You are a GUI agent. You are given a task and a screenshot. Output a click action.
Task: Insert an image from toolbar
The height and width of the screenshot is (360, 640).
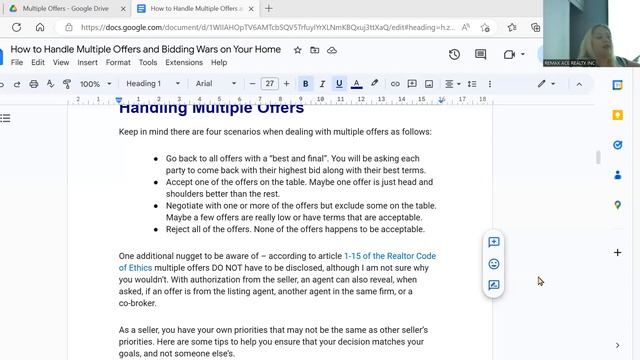429,84
